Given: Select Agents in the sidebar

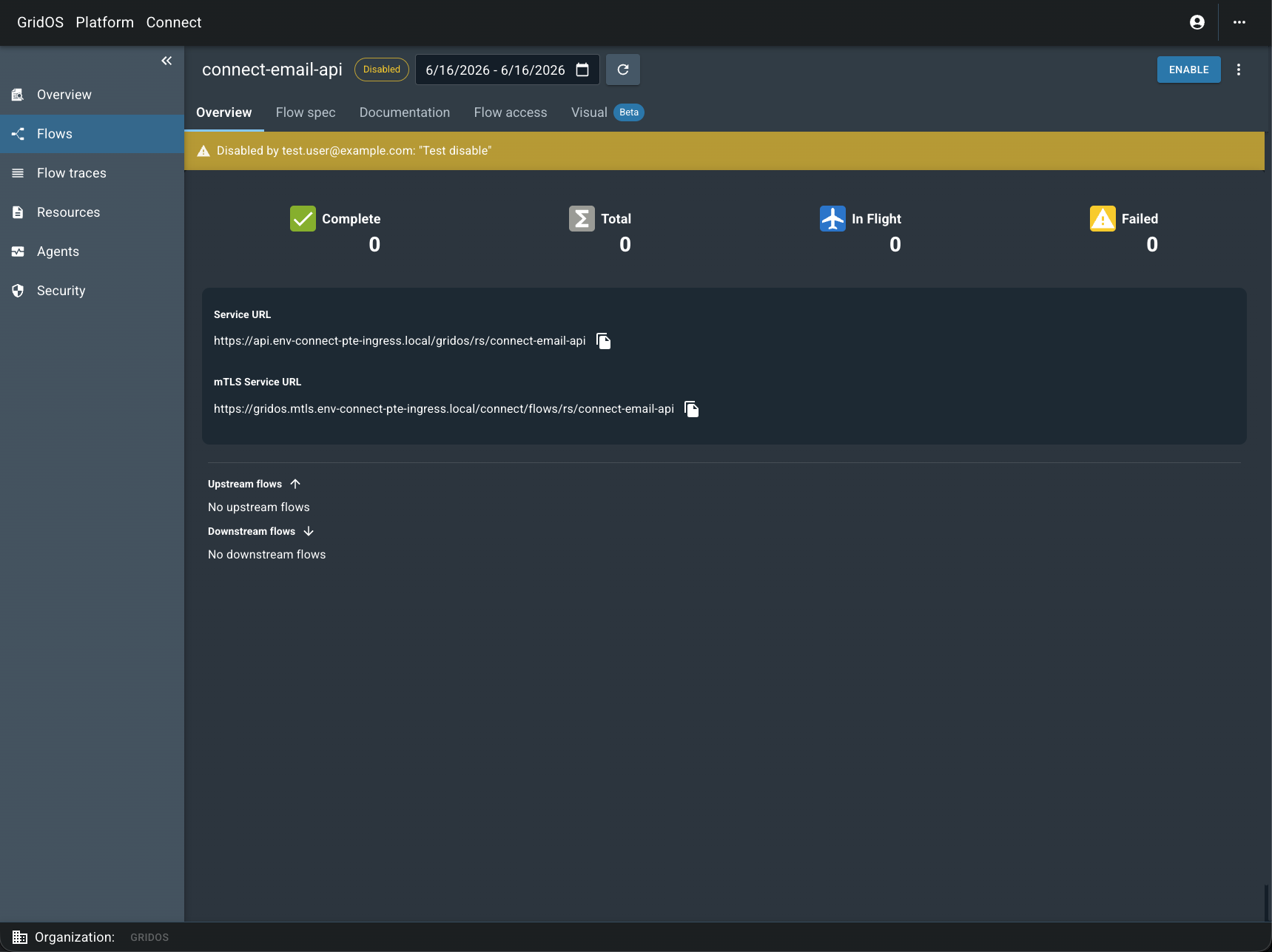Looking at the screenshot, I should coord(92,251).
